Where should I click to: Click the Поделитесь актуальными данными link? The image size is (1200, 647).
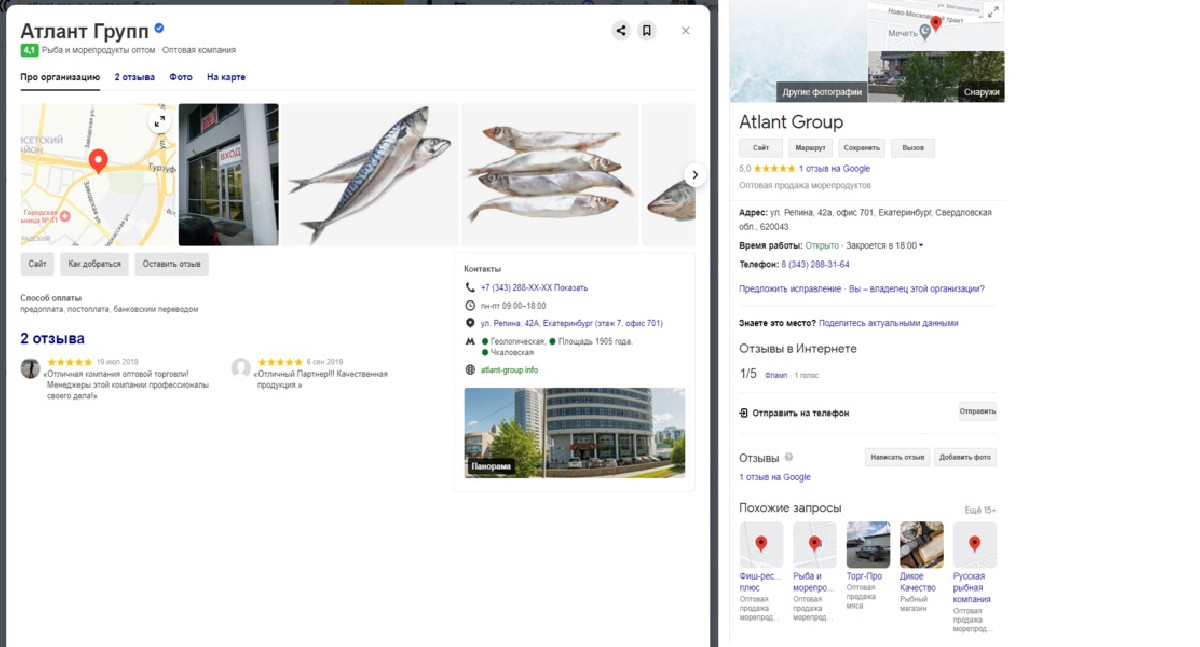[889, 323]
